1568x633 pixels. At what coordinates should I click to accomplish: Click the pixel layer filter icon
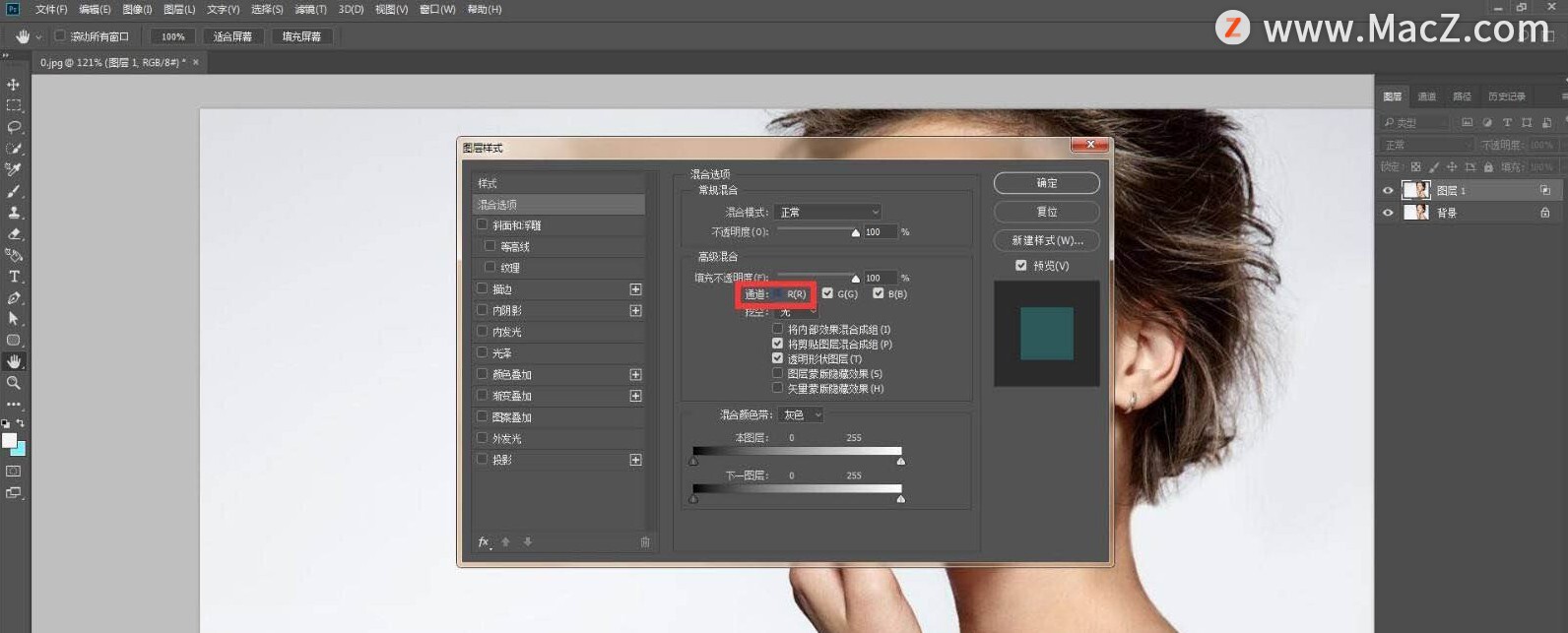pos(1468,122)
